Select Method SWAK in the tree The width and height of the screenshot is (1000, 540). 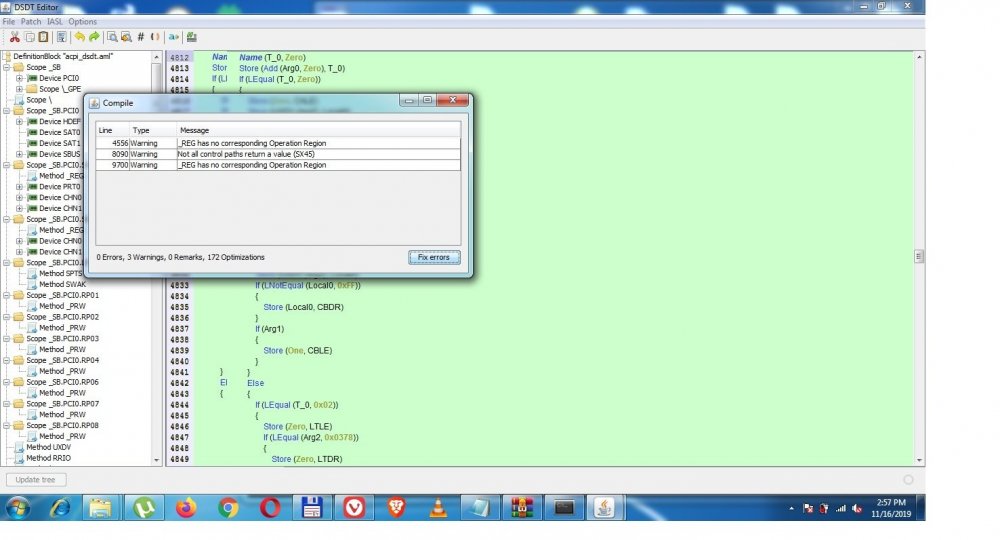(x=62, y=284)
